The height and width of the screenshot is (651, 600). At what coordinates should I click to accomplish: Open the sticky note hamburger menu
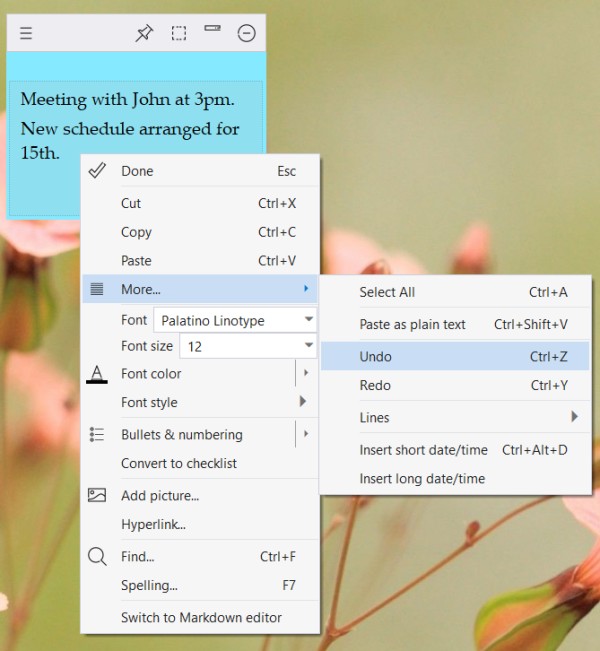tap(26, 33)
